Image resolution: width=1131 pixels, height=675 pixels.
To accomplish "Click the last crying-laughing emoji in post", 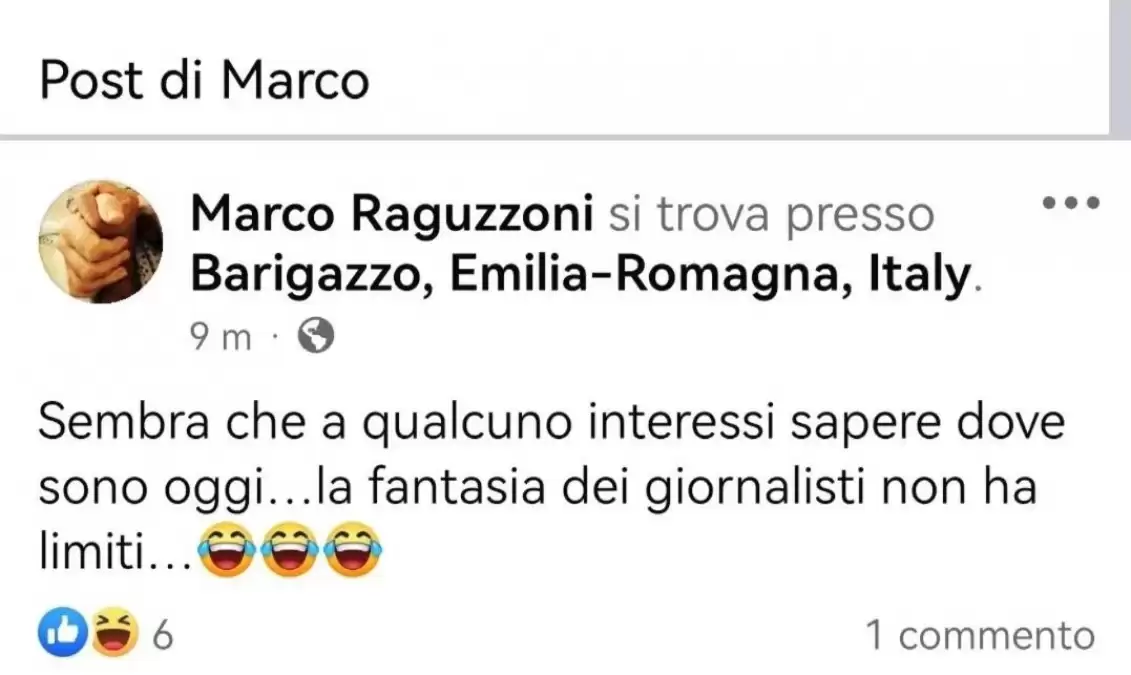I will [353, 550].
